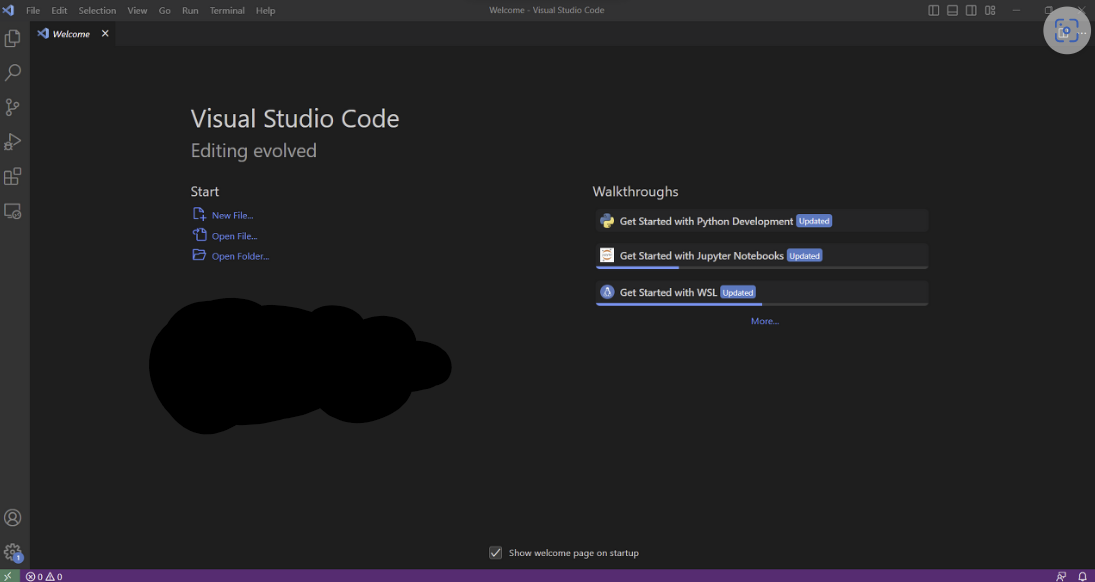Click the New File icon
This screenshot has height=582, width=1095.
point(199,214)
